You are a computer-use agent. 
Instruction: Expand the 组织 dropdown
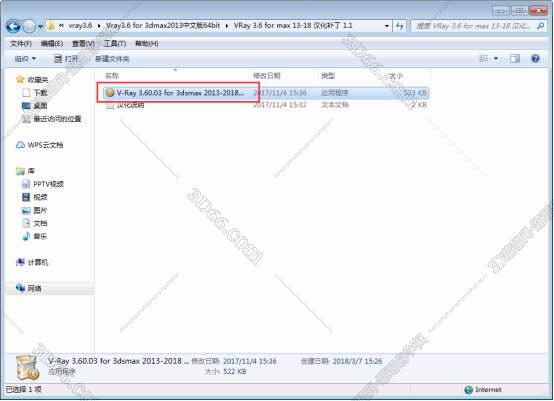pos(25,59)
